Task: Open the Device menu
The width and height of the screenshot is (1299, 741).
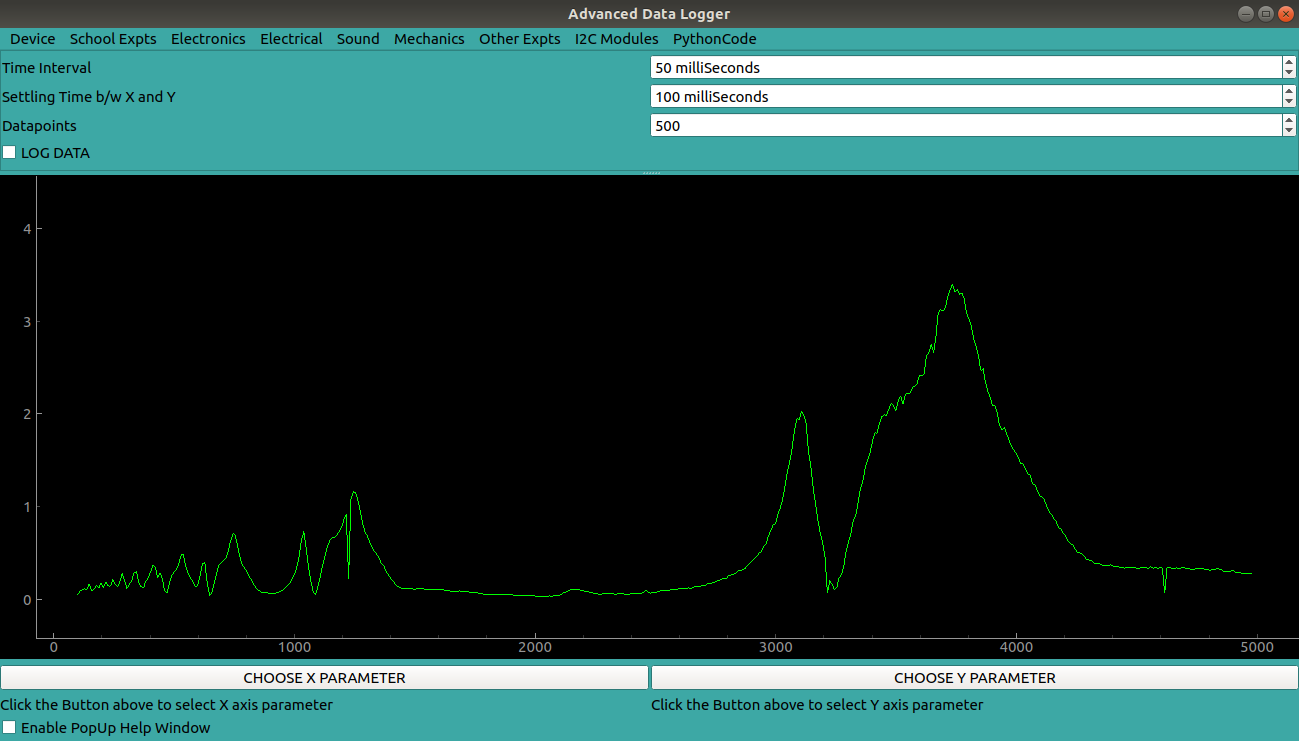Action: pyautogui.click(x=32, y=39)
